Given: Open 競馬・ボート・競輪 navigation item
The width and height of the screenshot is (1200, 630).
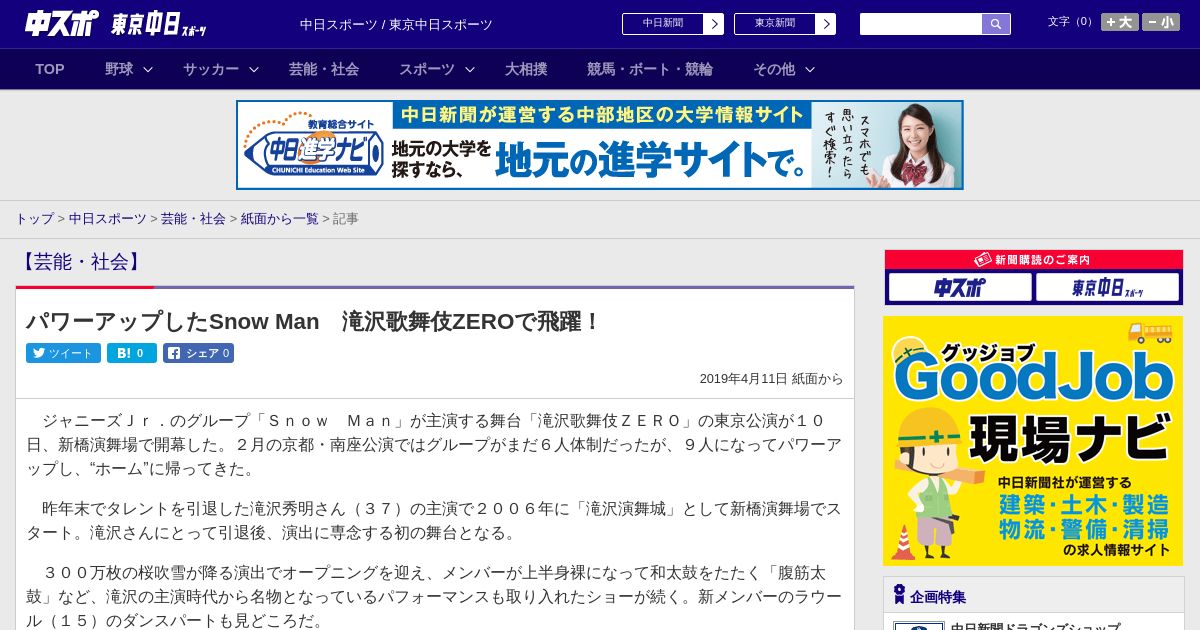Looking at the screenshot, I should (x=650, y=69).
